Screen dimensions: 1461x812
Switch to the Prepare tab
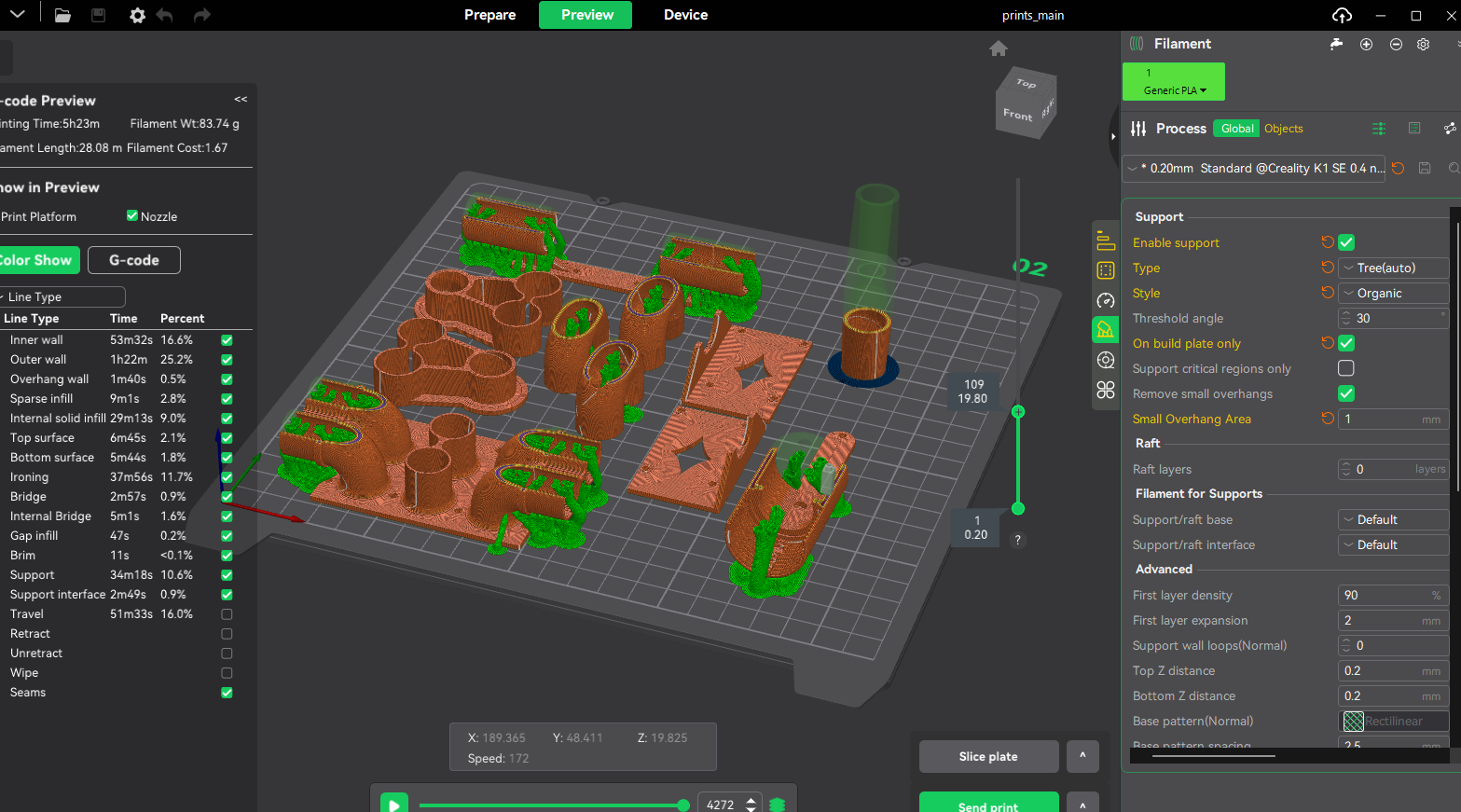[x=489, y=15]
